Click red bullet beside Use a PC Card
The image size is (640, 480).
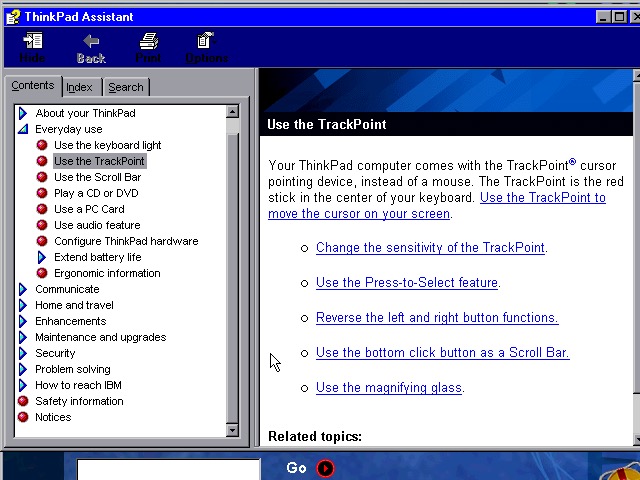42,209
